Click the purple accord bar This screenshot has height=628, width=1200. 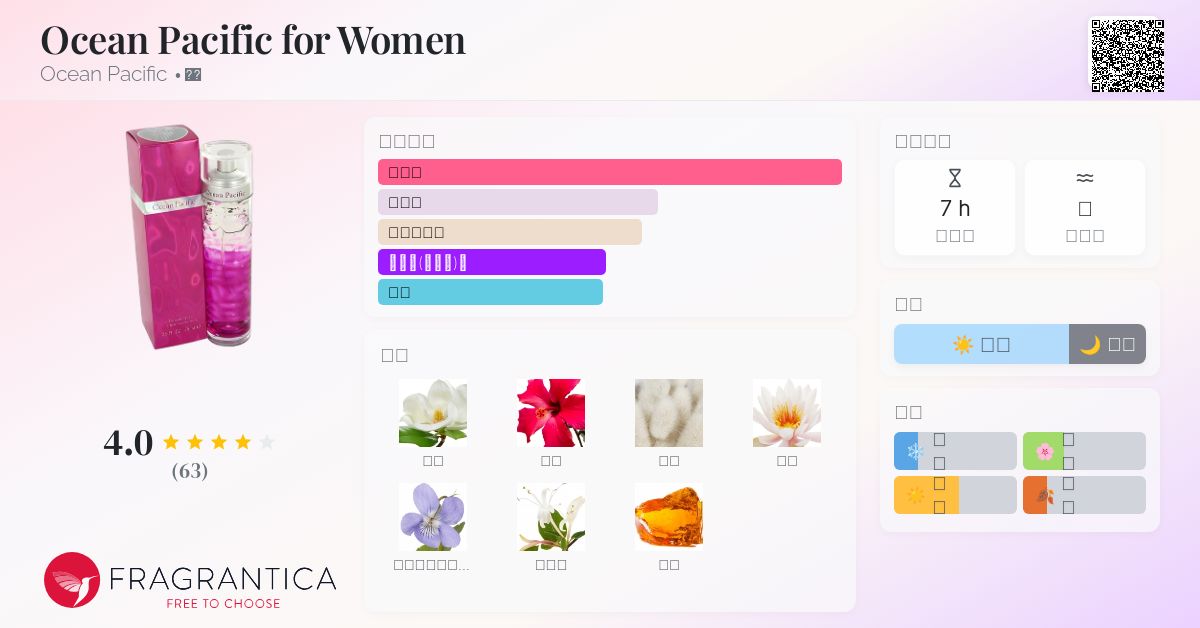(491, 262)
